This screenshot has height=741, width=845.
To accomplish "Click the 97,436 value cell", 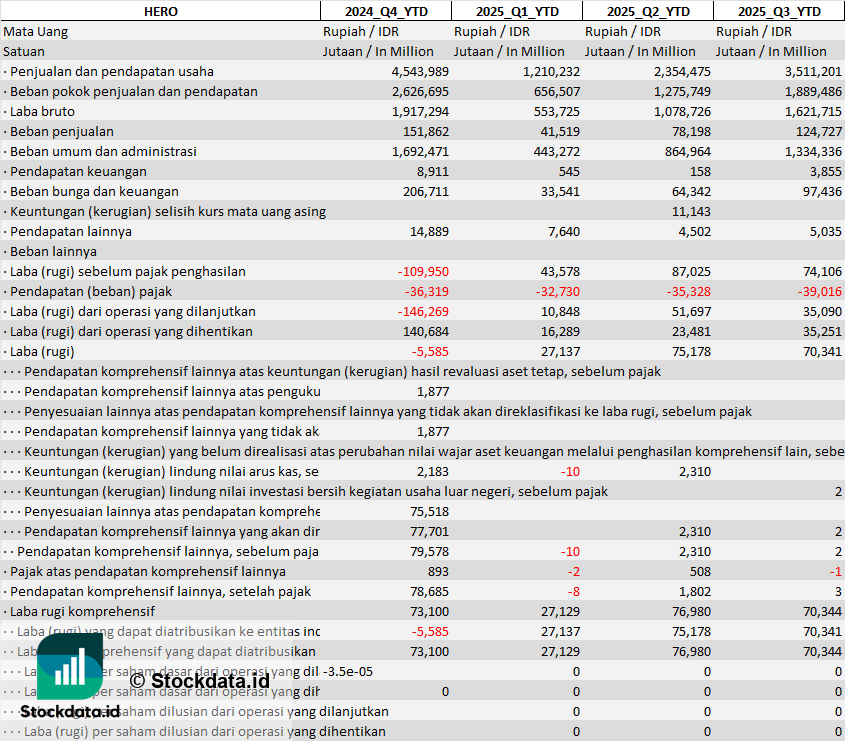I will [x=822, y=191].
